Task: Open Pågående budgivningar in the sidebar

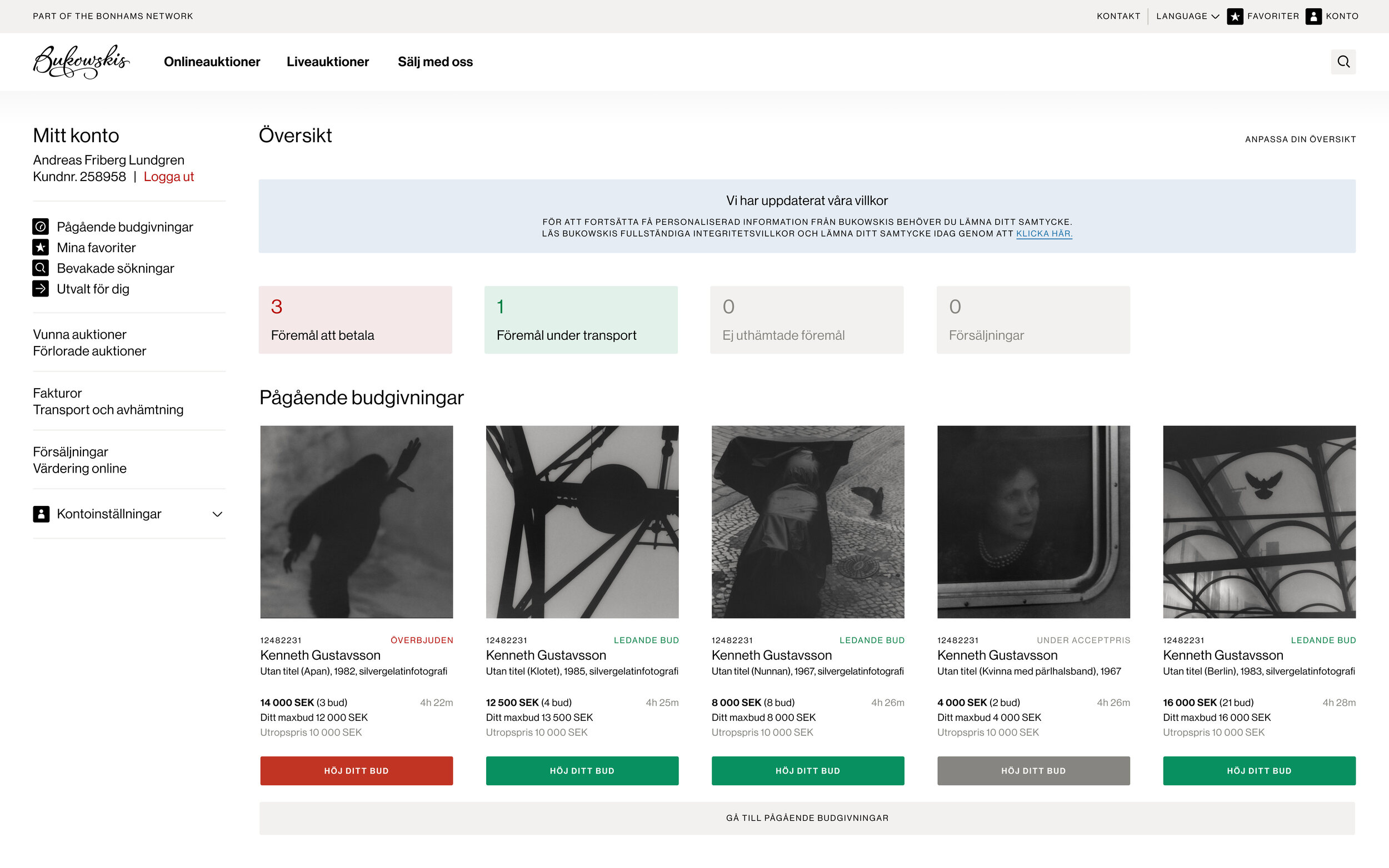Action: [x=124, y=227]
